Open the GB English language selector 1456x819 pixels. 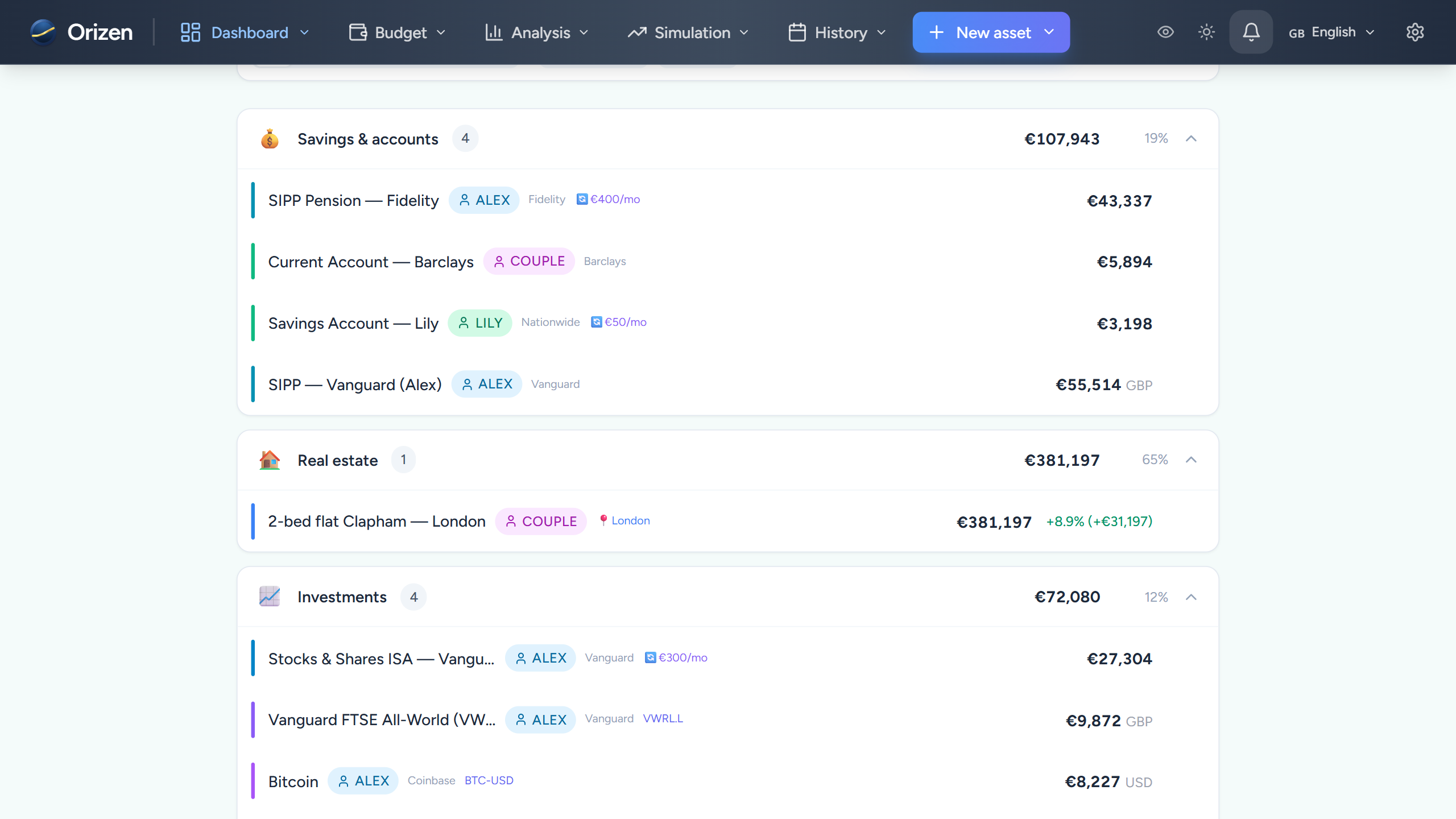click(1331, 32)
